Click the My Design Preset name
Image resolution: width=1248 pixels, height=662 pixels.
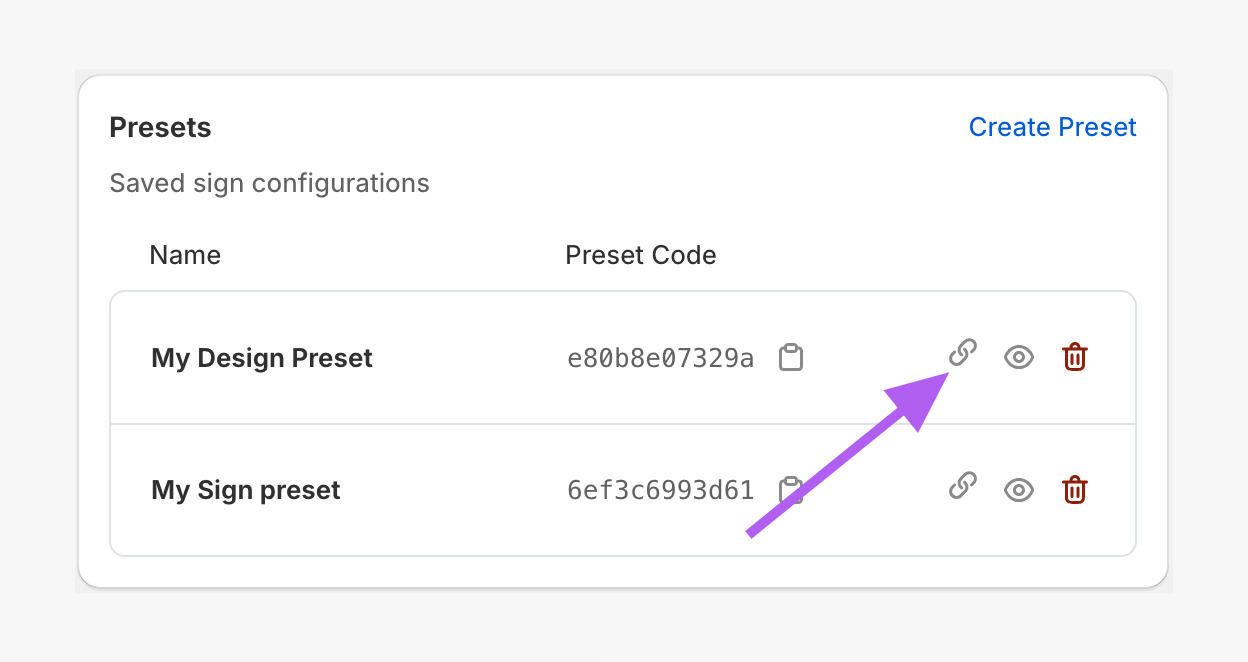click(x=261, y=357)
